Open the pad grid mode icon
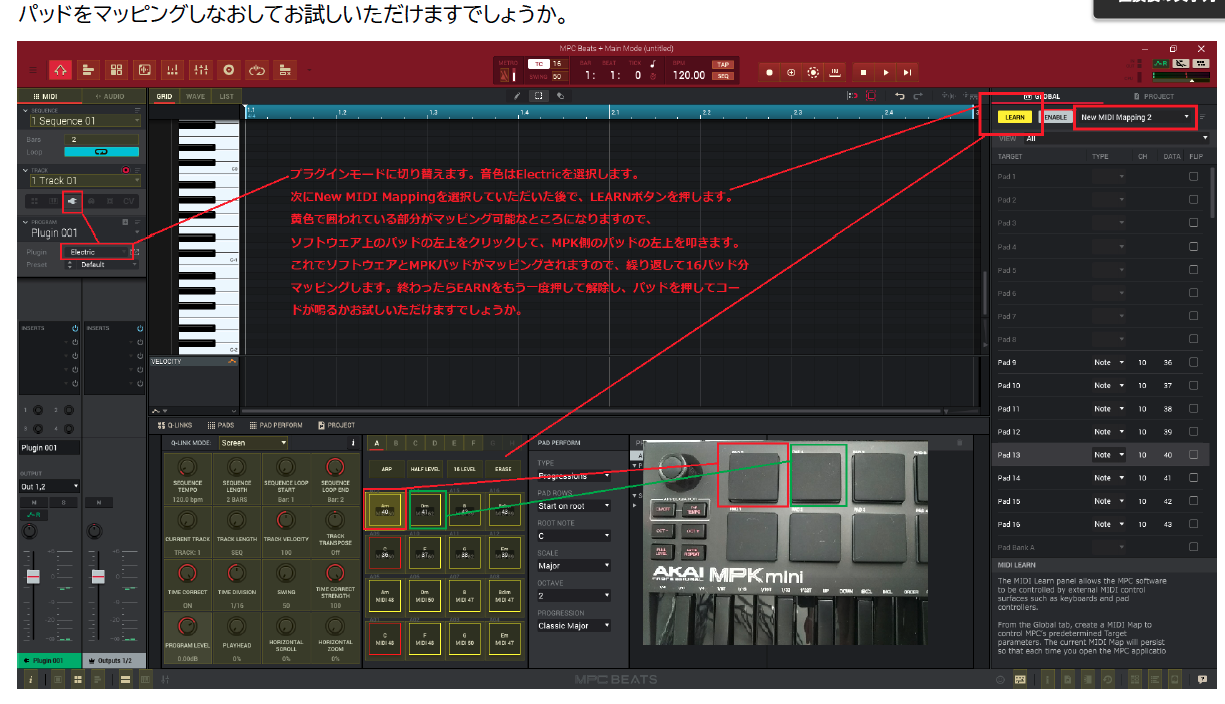The image size is (1225, 704). [x=117, y=70]
